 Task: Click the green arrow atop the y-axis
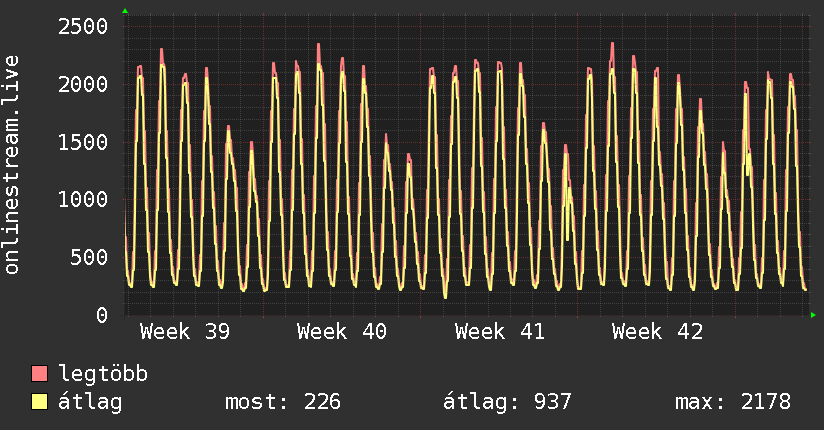[125, 11]
